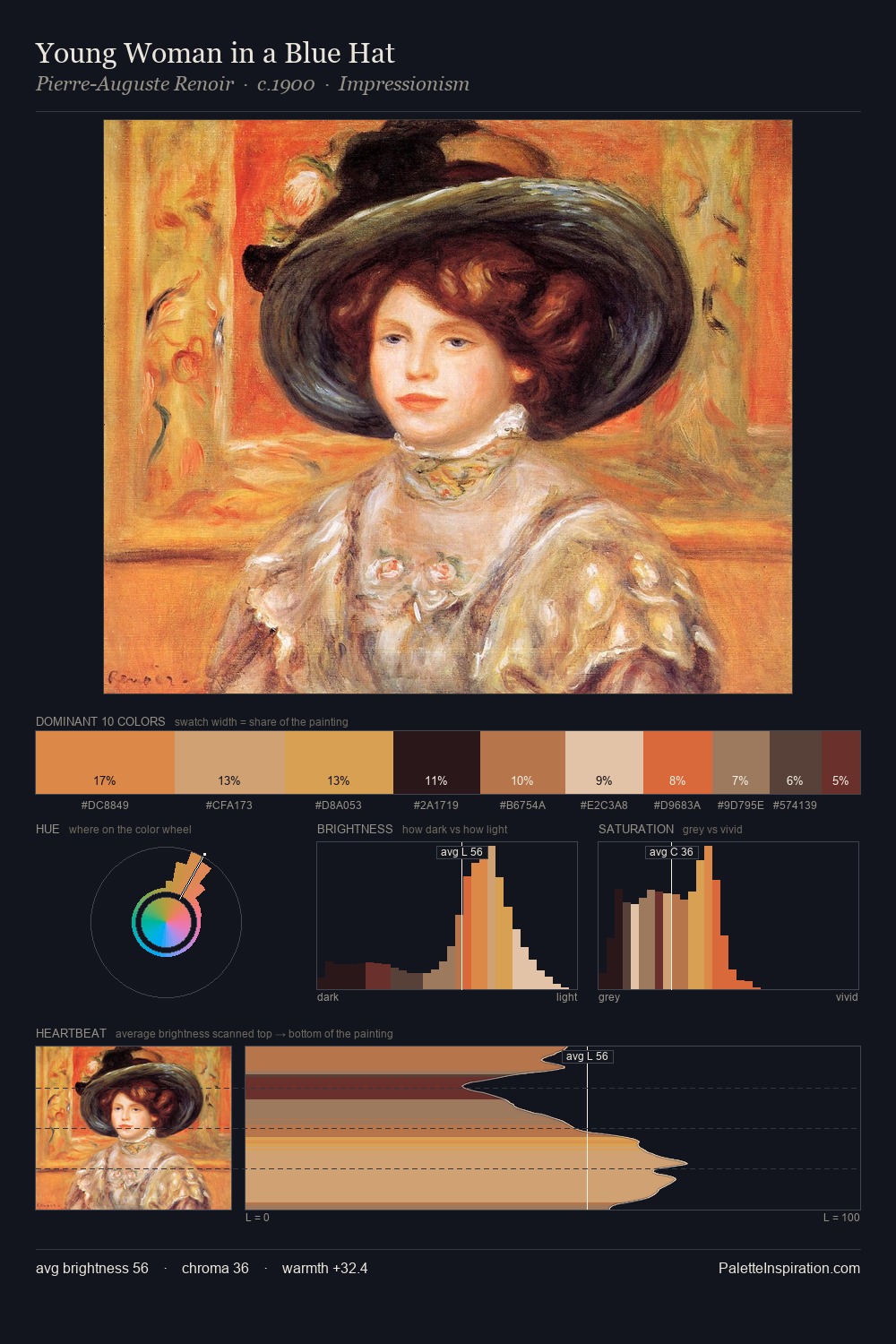This screenshot has height=1344, width=896.
Task: Click 'swatch width = share of the painting' caption
Action: (262, 722)
